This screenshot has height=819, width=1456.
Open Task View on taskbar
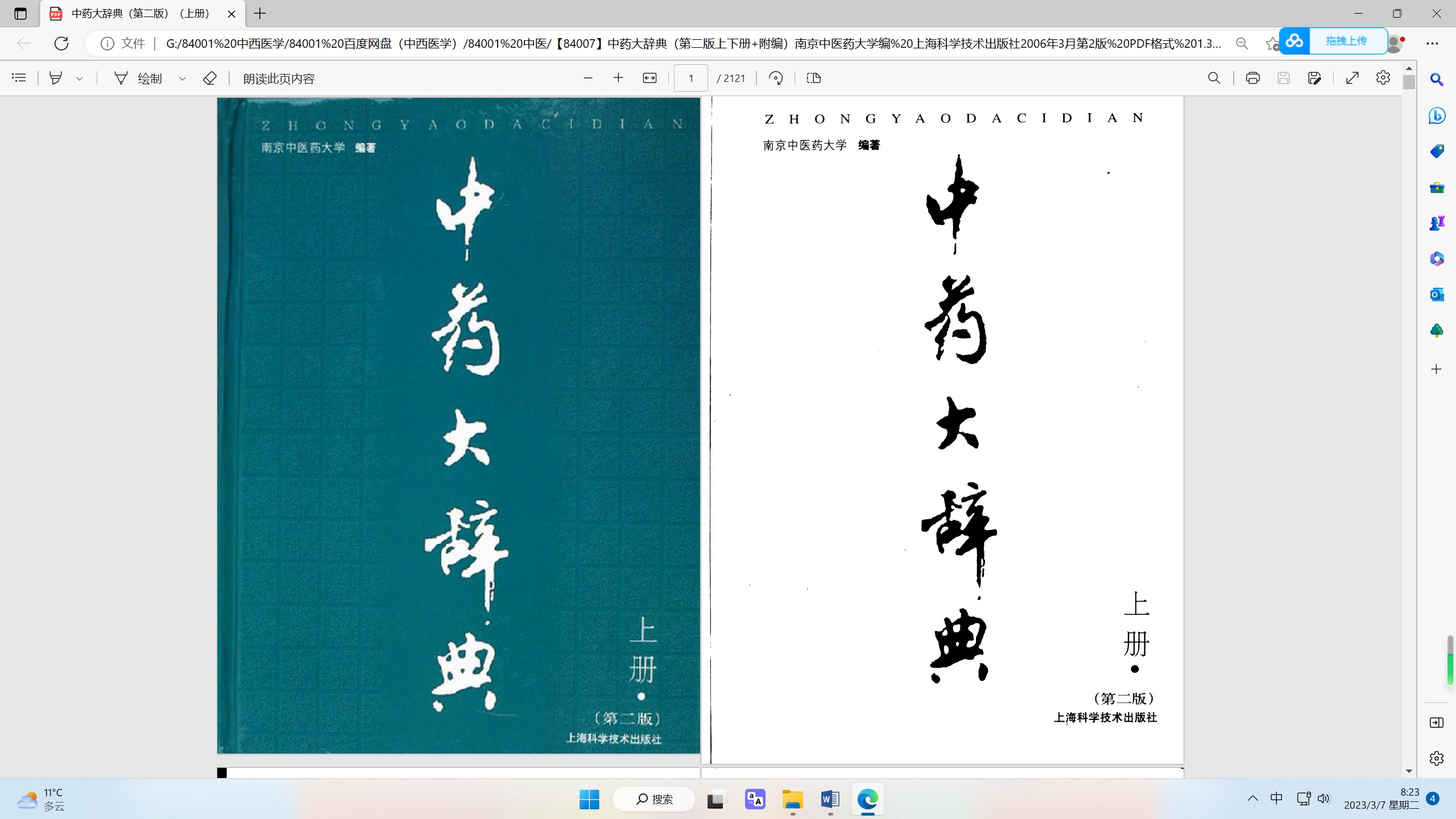(x=715, y=800)
